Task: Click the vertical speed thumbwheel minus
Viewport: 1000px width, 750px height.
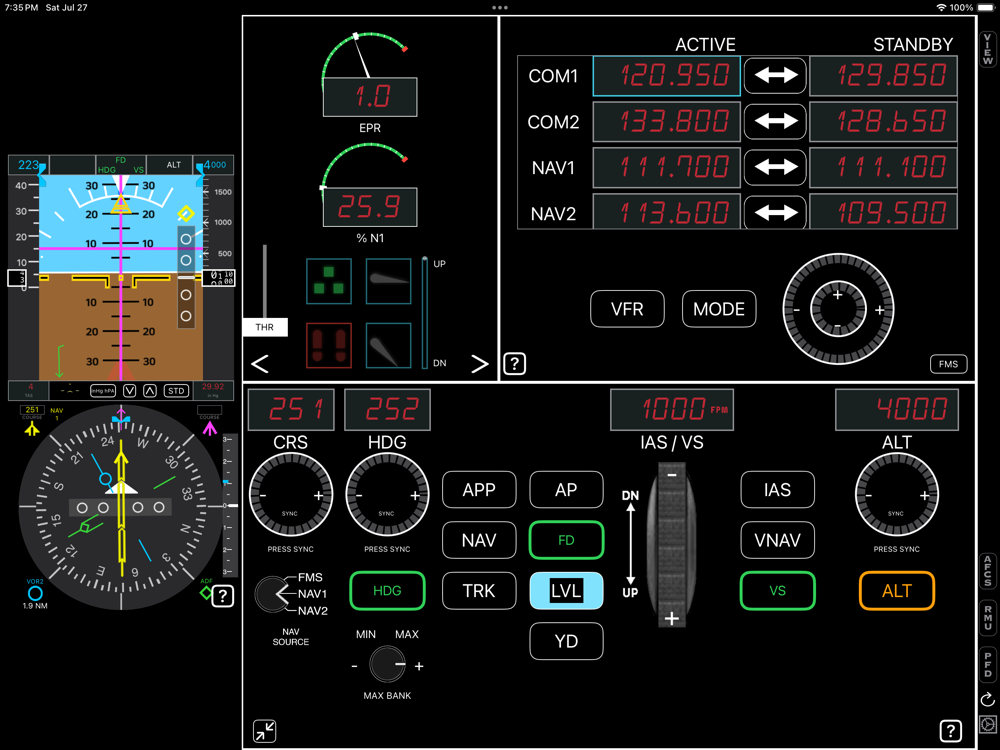Action: pyautogui.click(x=672, y=475)
